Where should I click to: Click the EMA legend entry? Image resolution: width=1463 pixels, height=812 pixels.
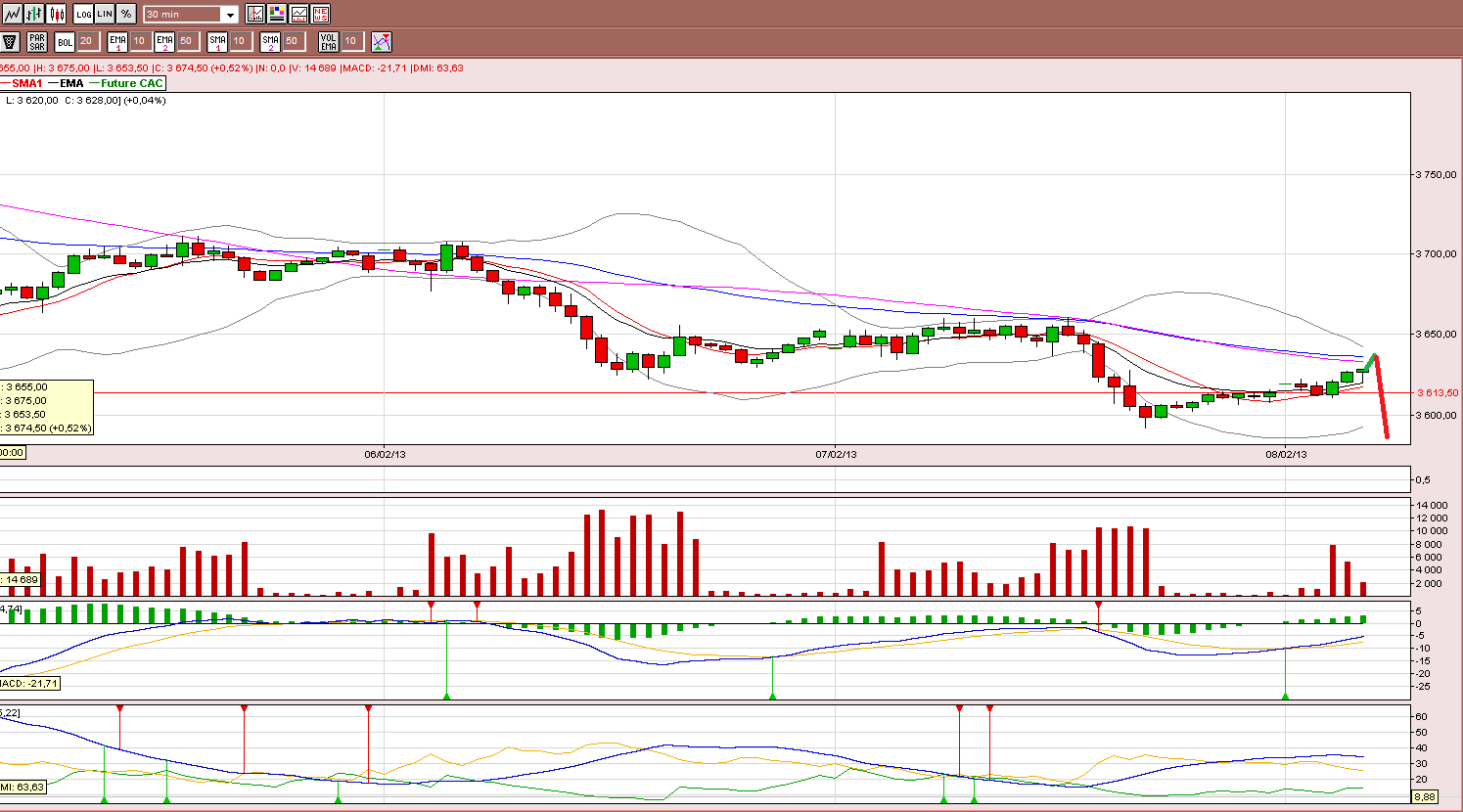[66, 83]
